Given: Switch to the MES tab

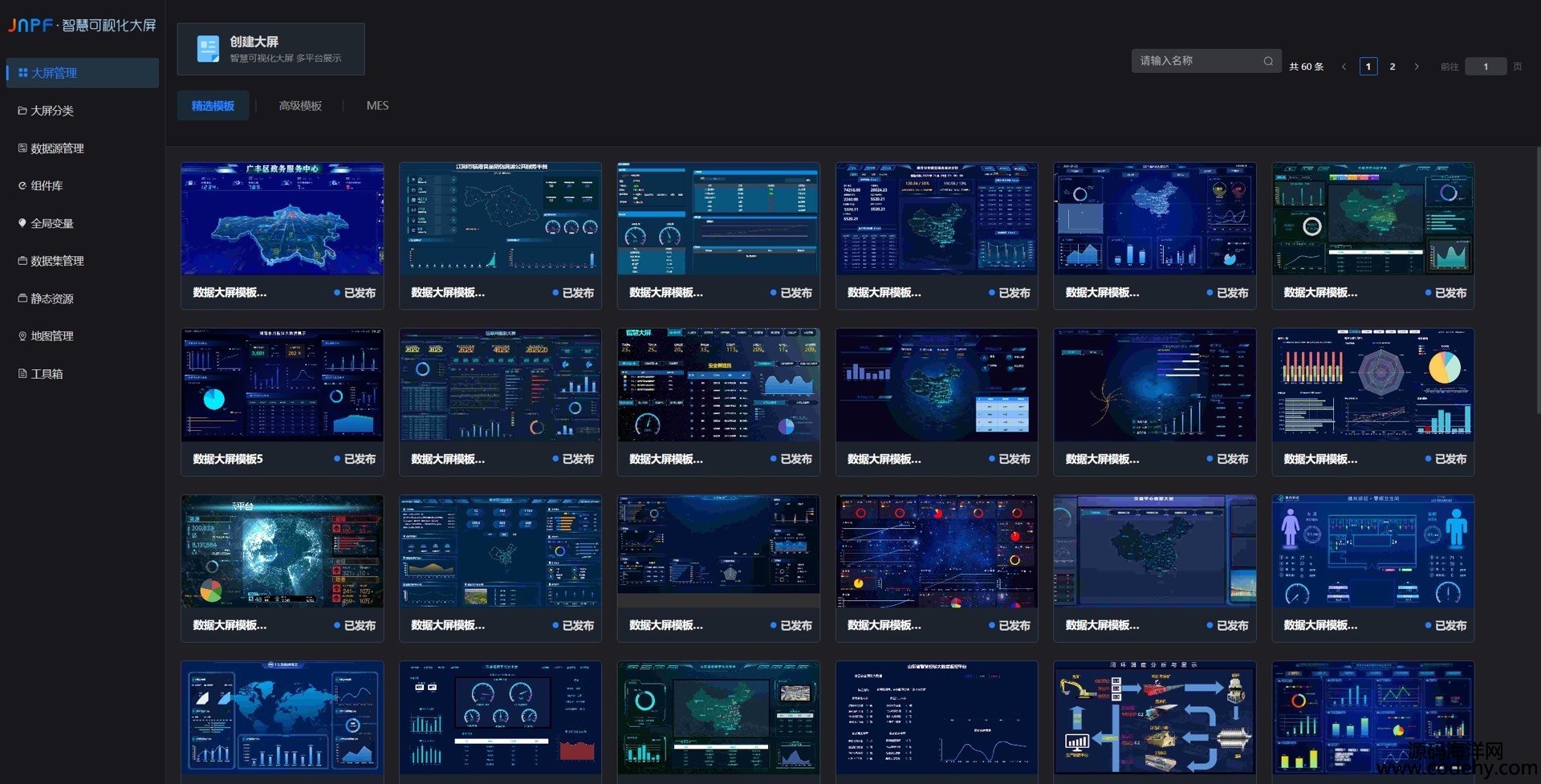Looking at the screenshot, I should tap(377, 106).
